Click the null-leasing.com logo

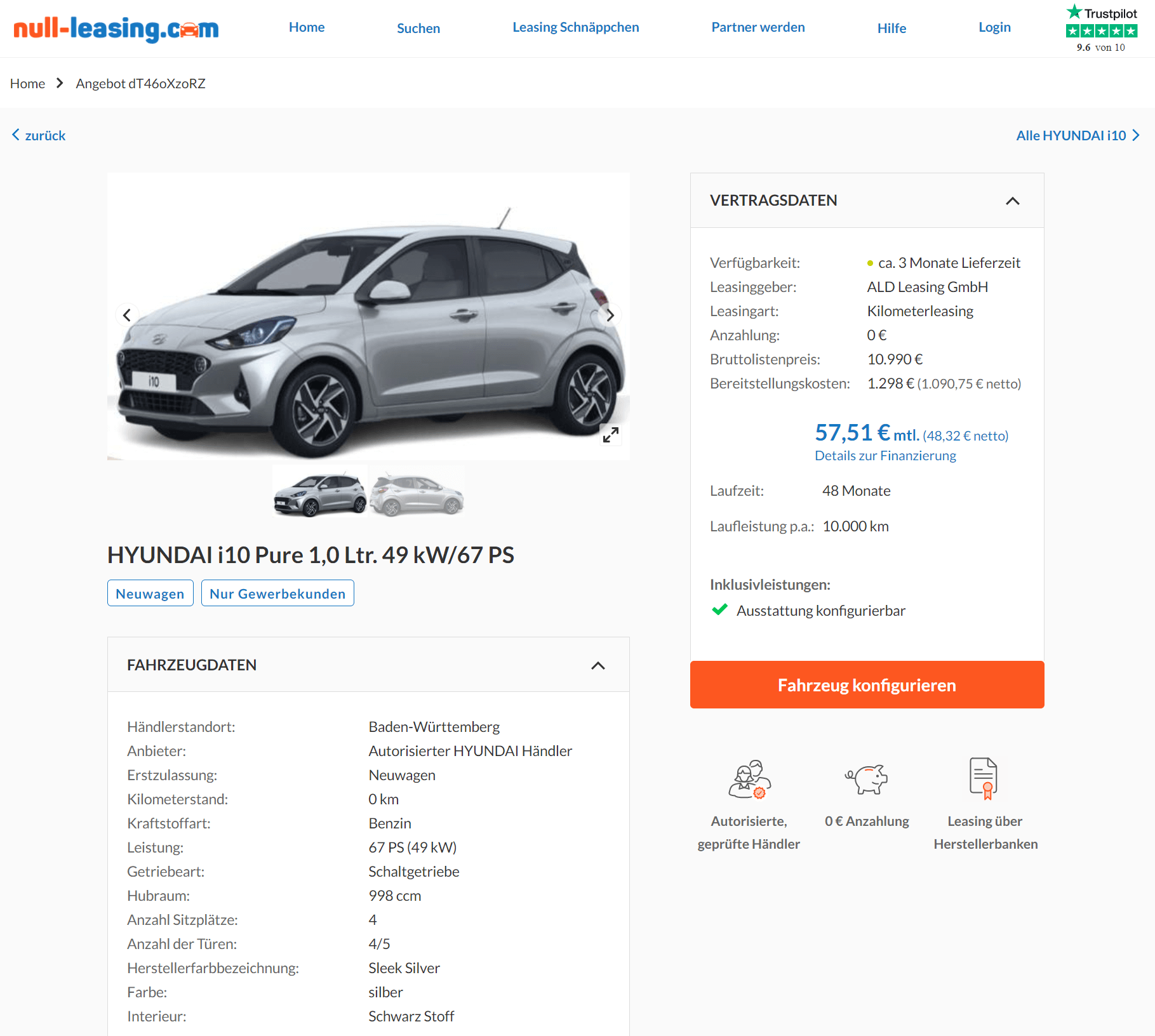point(116,29)
